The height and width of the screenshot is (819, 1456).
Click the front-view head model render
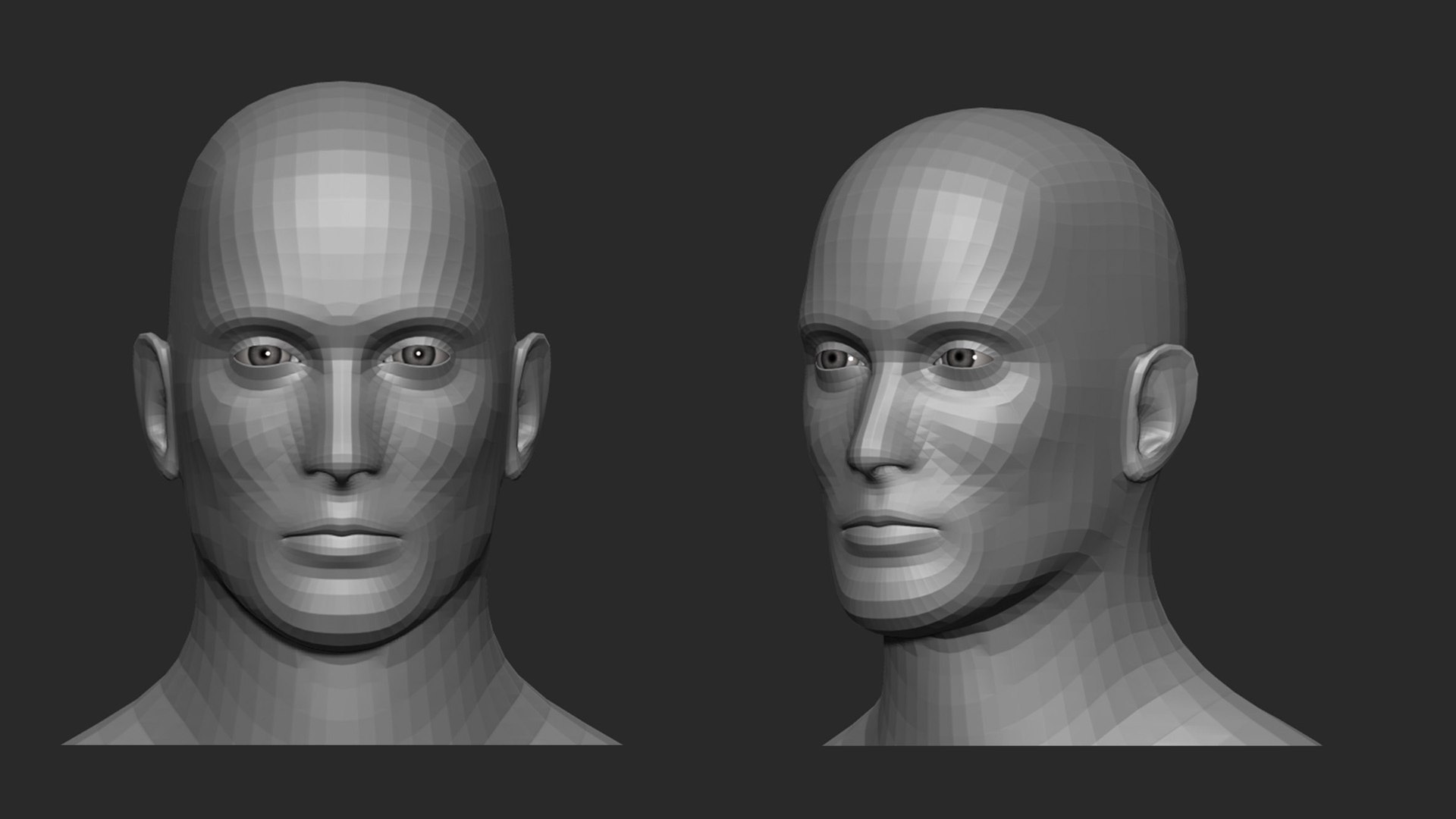341,413
